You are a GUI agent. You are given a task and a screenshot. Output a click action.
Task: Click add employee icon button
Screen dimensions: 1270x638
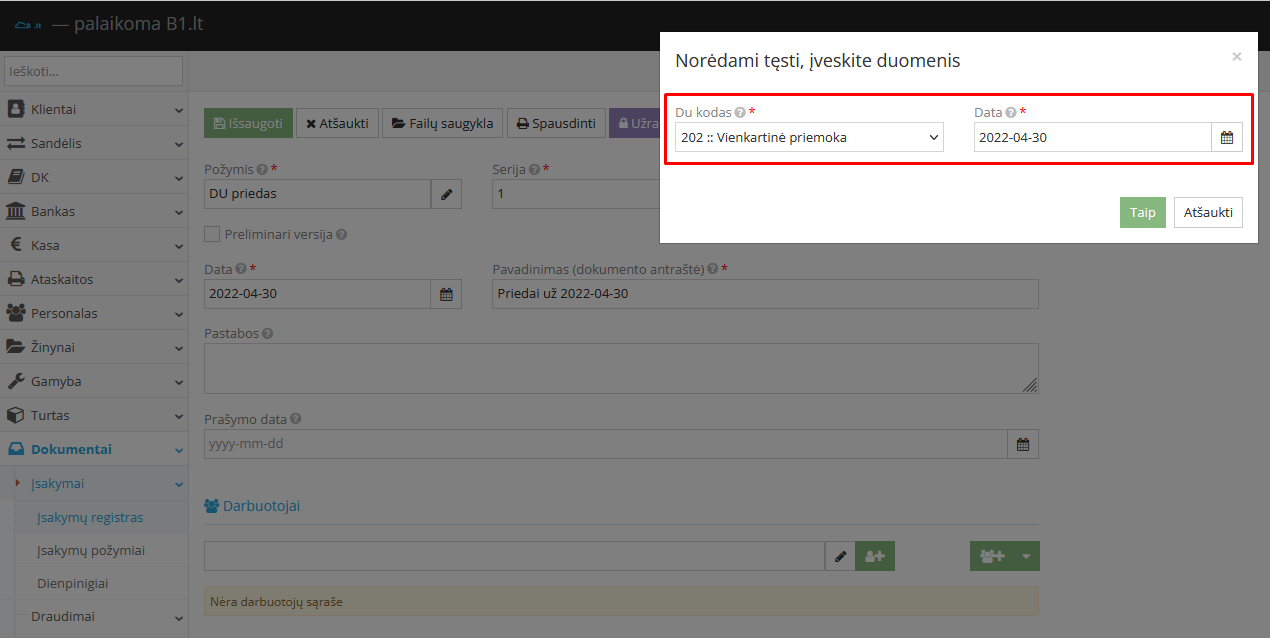(875, 556)
